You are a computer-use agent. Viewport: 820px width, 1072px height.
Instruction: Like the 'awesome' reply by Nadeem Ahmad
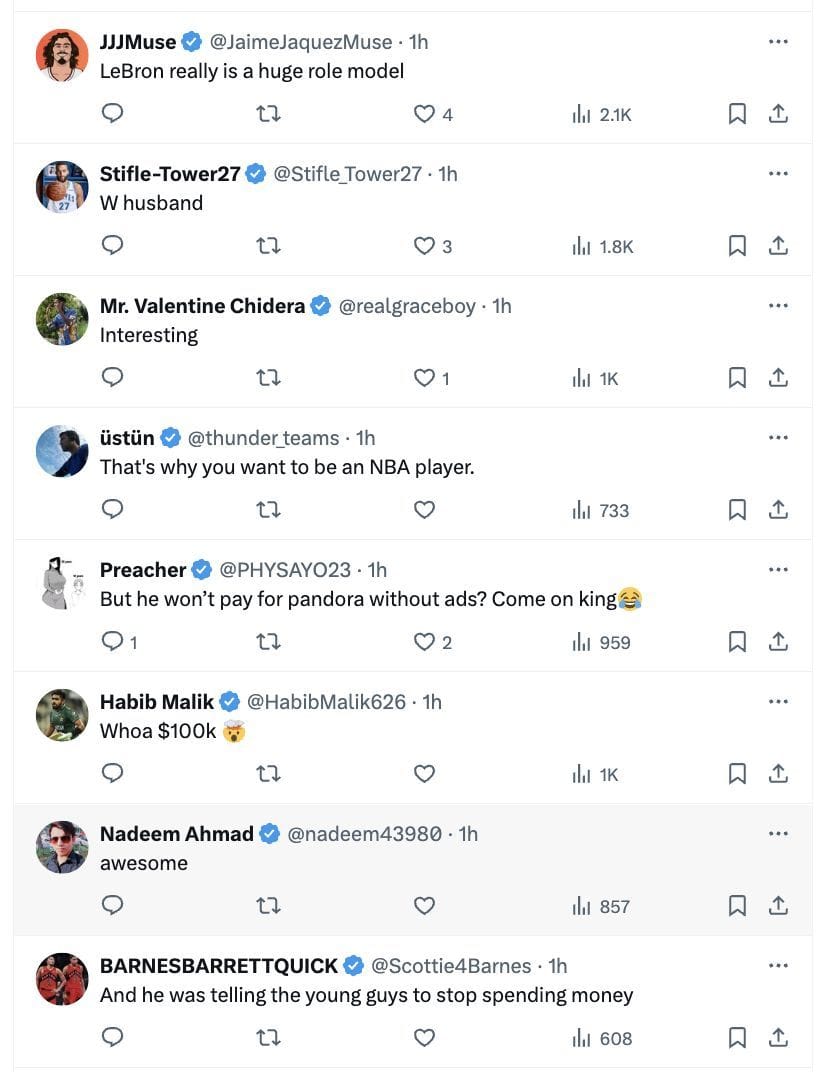(x=424, y=906)
